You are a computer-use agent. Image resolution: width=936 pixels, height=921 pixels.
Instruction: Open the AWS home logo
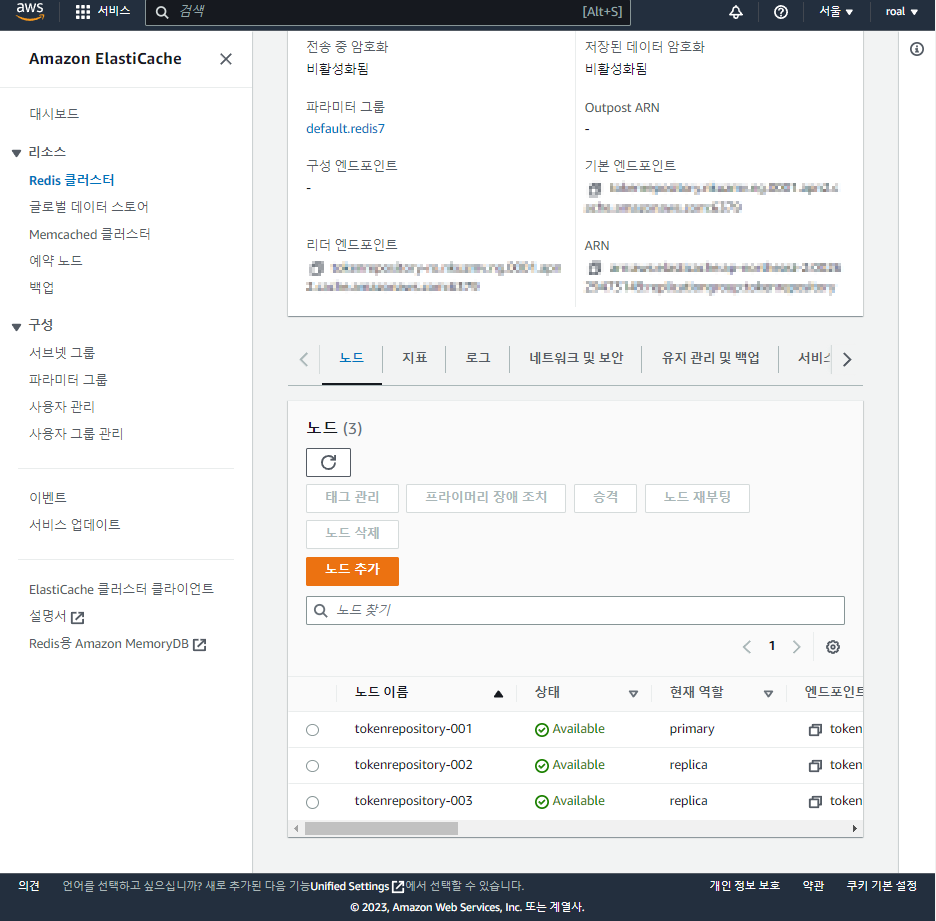(30, 11)
